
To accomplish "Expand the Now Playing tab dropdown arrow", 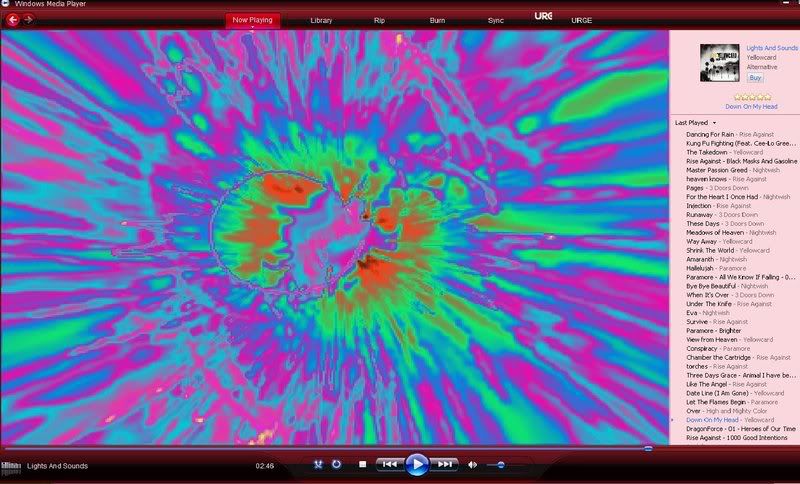I will tap(253, 27).
